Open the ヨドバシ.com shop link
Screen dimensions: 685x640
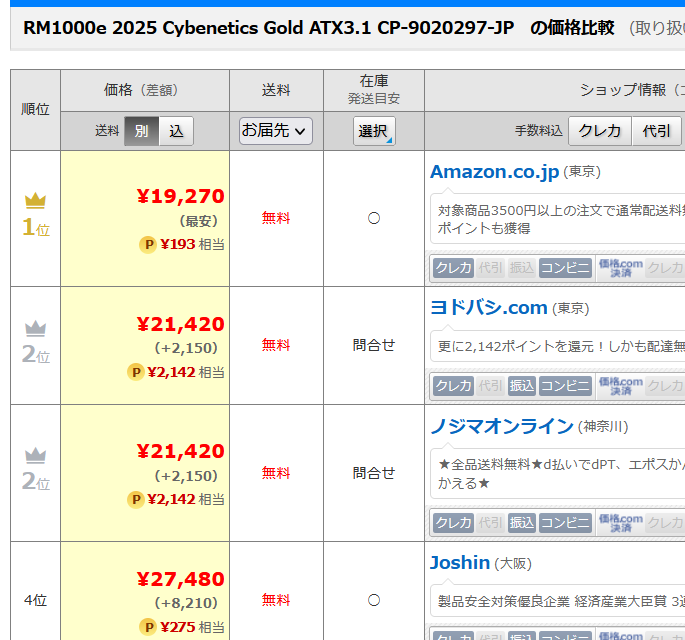coord(489,308)
